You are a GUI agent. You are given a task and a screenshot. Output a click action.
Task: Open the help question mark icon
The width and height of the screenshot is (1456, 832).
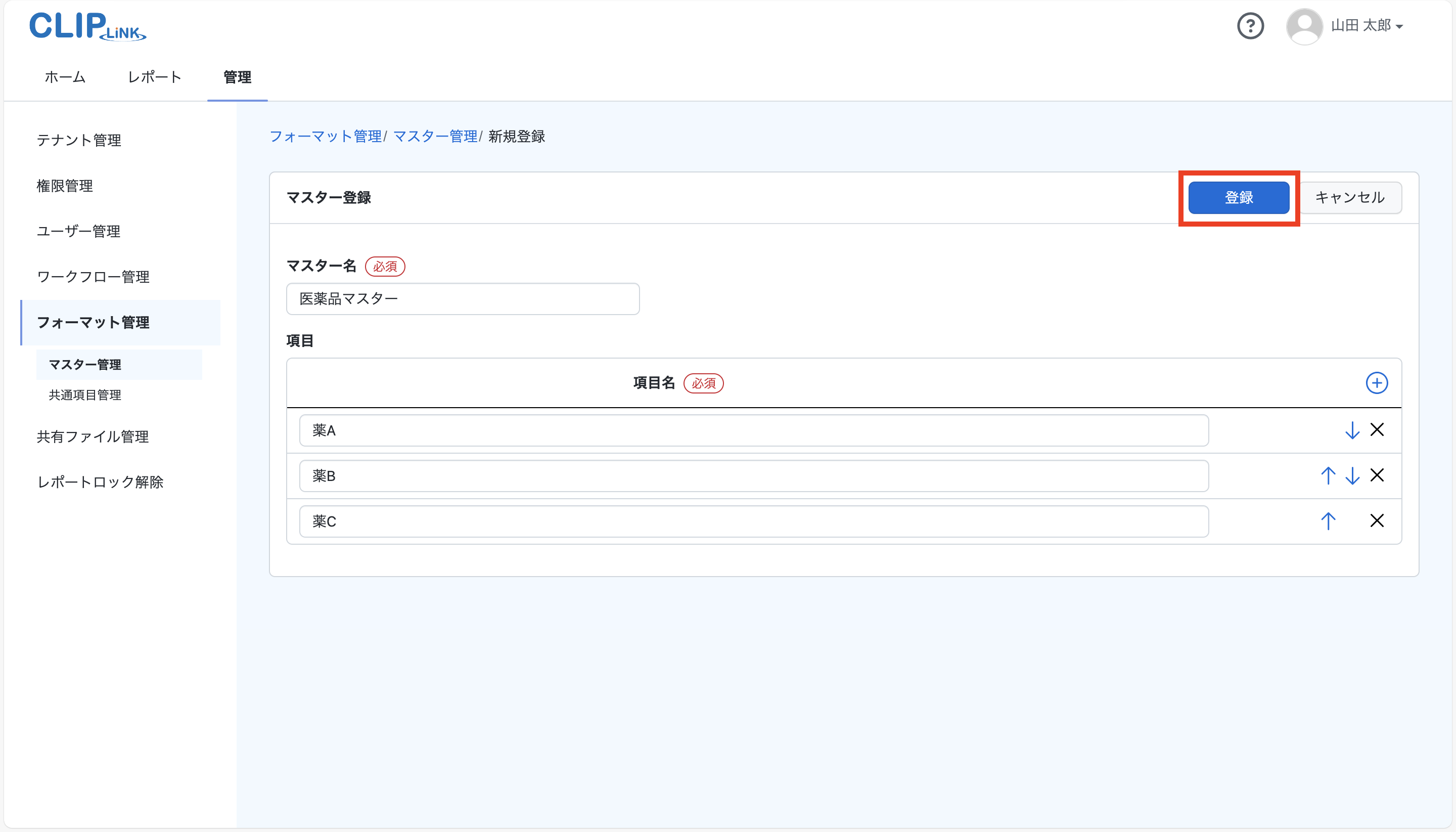1250,26
